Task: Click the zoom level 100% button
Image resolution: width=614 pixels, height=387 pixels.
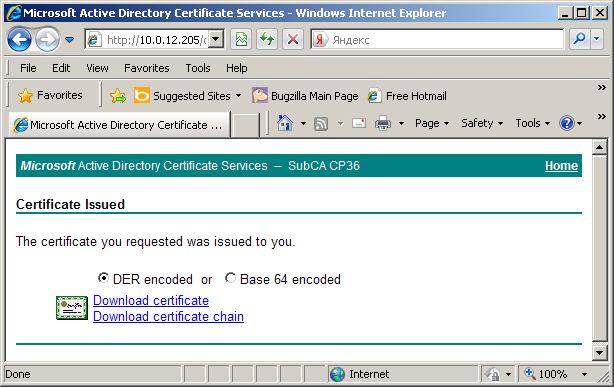Action: point(546,374)
